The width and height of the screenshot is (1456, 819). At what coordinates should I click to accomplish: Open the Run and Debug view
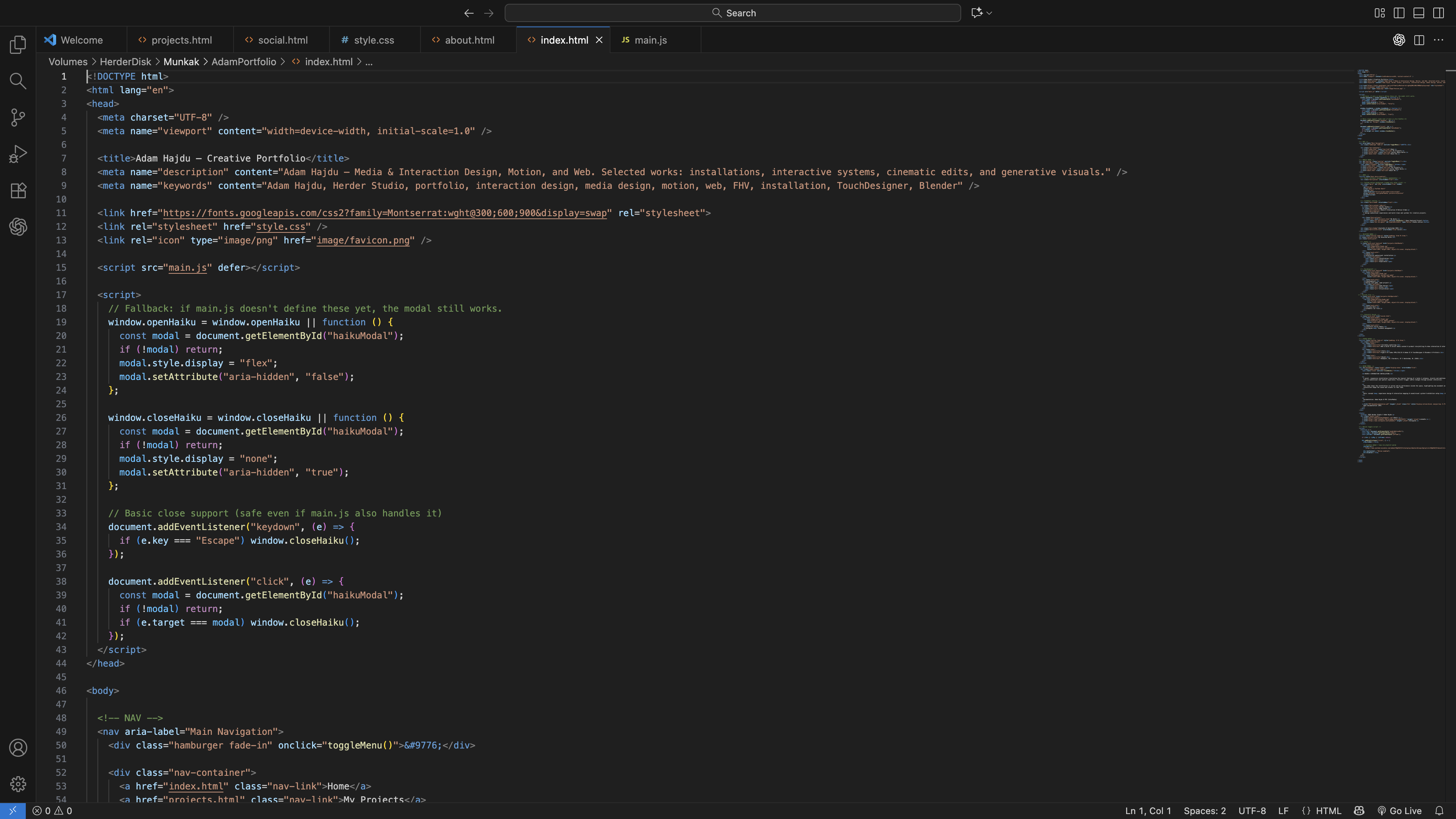(17, 153)
